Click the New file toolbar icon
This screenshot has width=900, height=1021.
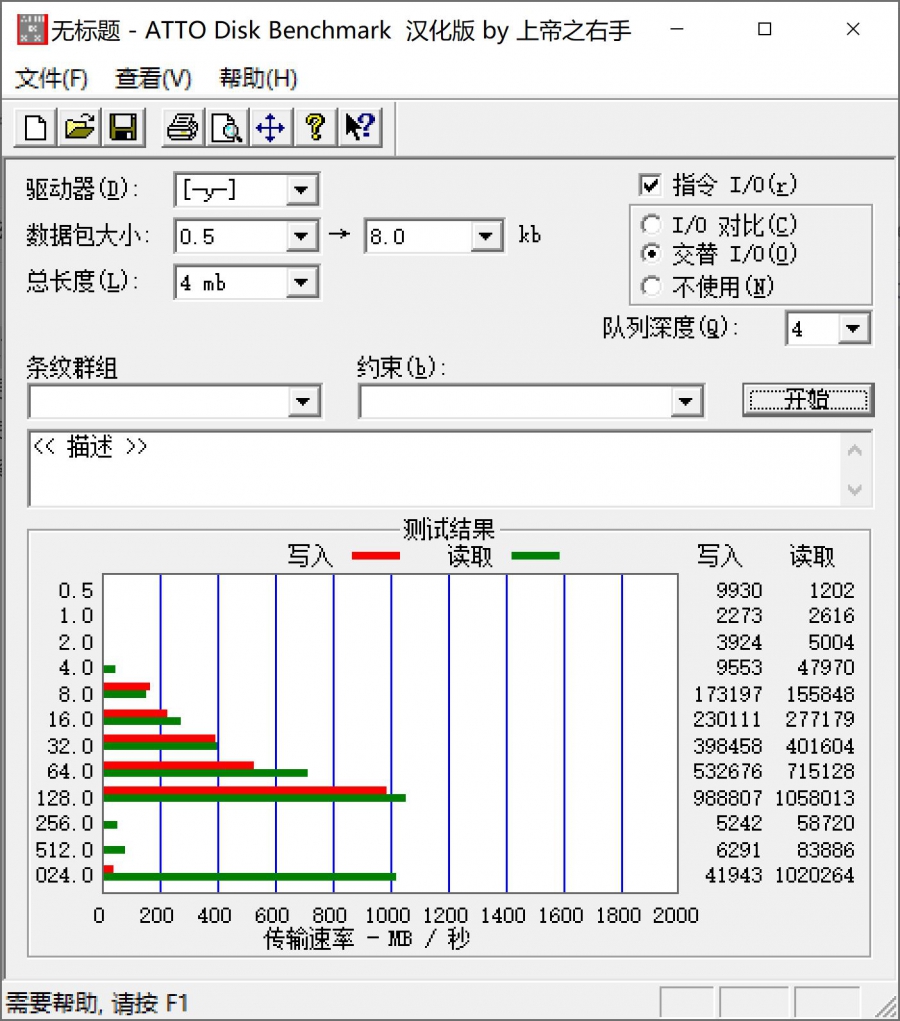pos(37,127)
